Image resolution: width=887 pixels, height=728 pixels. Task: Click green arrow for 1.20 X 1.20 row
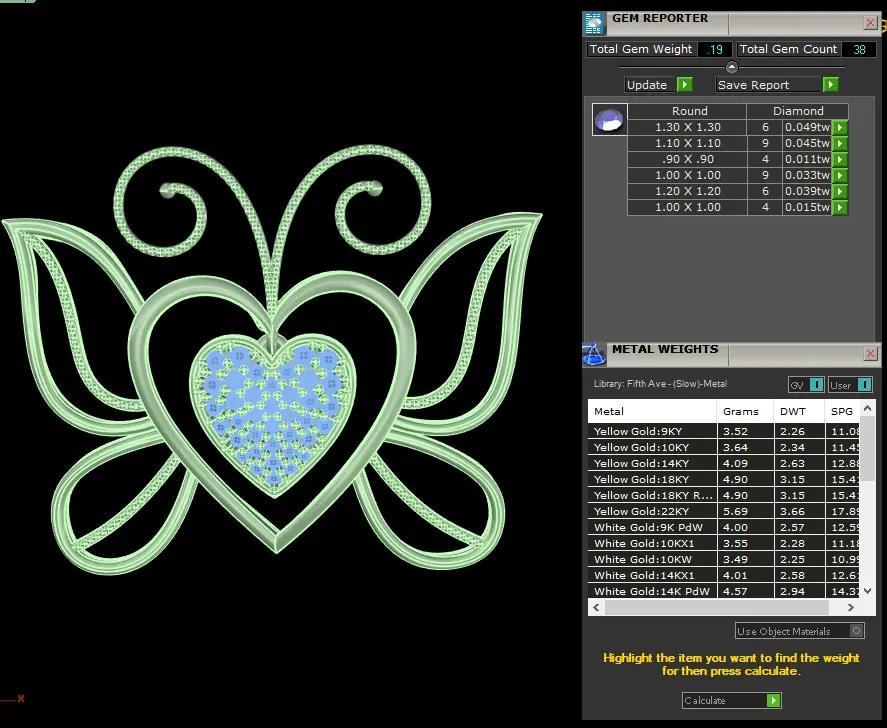pos(840,191)
